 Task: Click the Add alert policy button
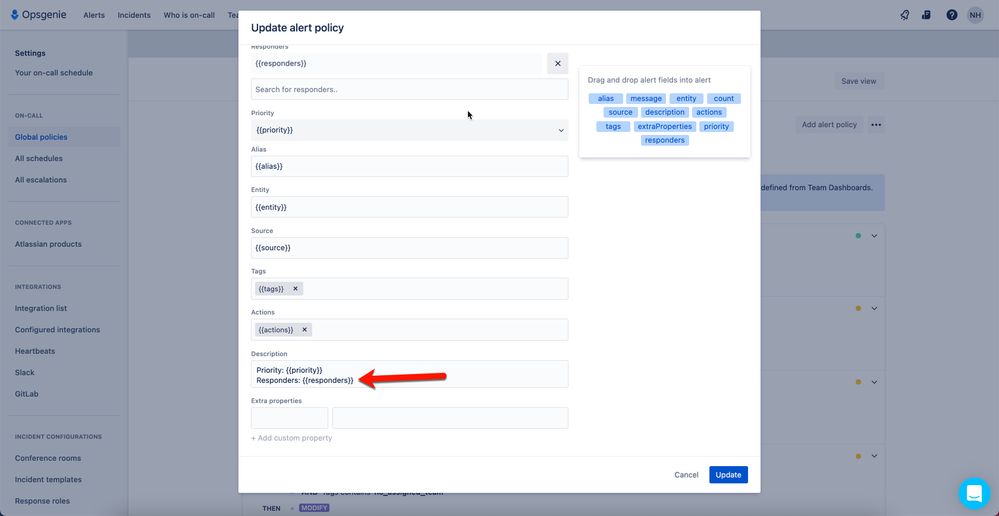829,125
